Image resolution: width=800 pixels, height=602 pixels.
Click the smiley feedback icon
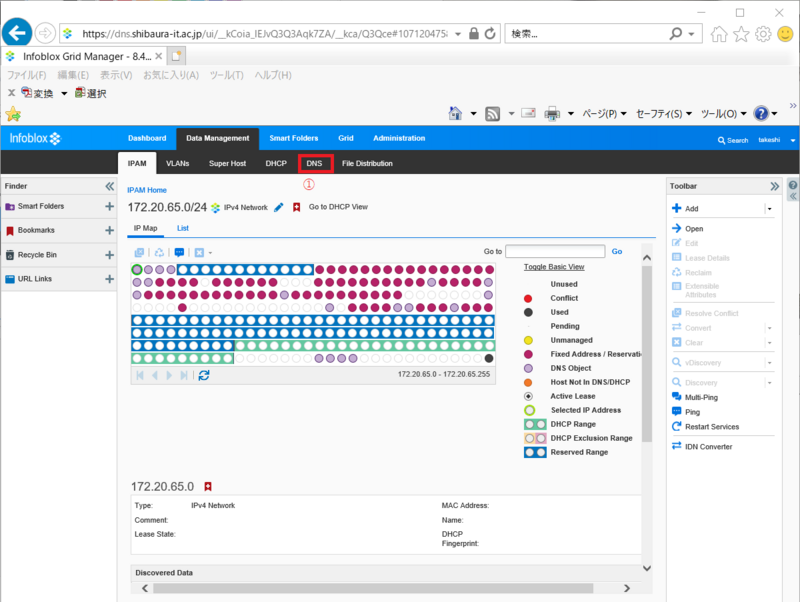(785, 34)
